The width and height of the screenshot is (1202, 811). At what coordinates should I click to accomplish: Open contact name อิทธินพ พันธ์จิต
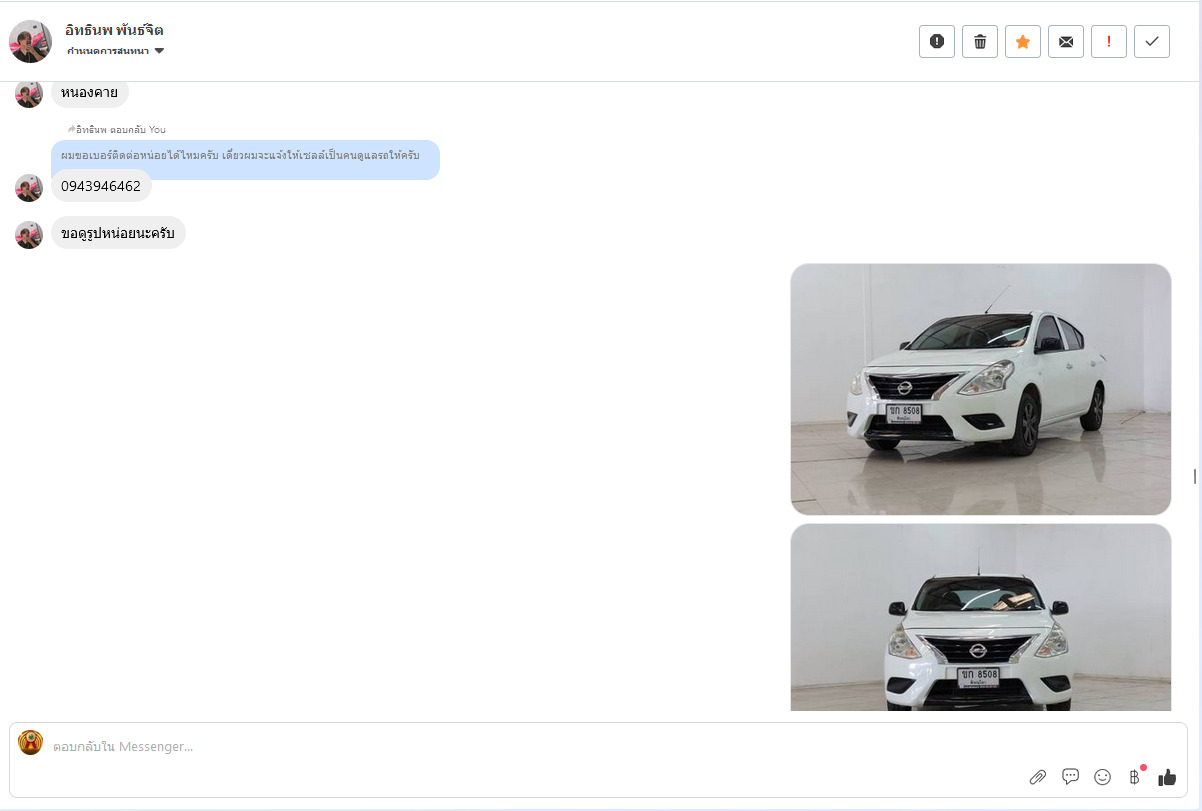tap(114, 30)
